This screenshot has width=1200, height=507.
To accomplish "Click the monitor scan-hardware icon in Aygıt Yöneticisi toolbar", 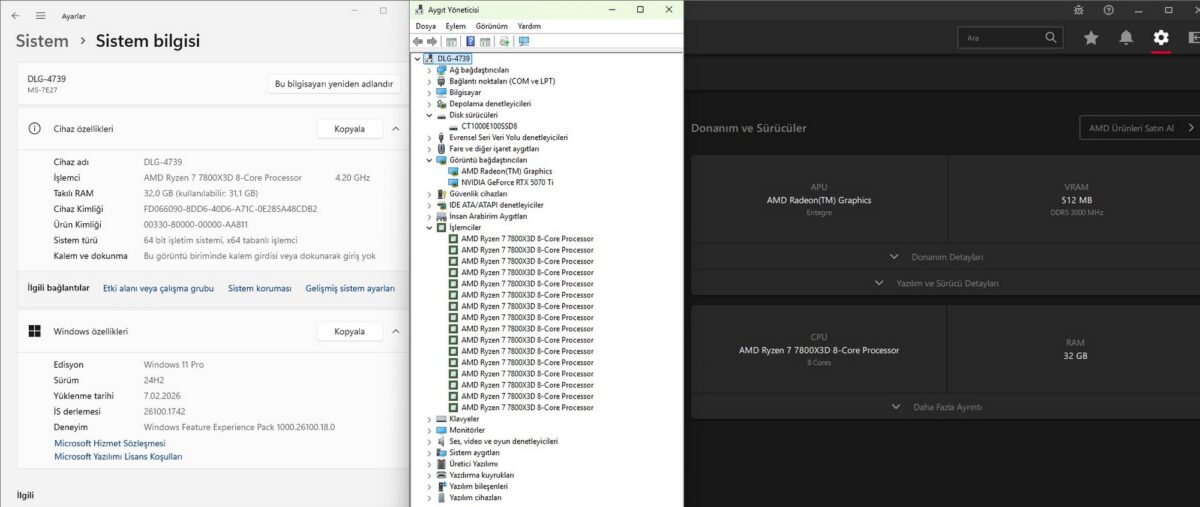I will tap(524, 41).
